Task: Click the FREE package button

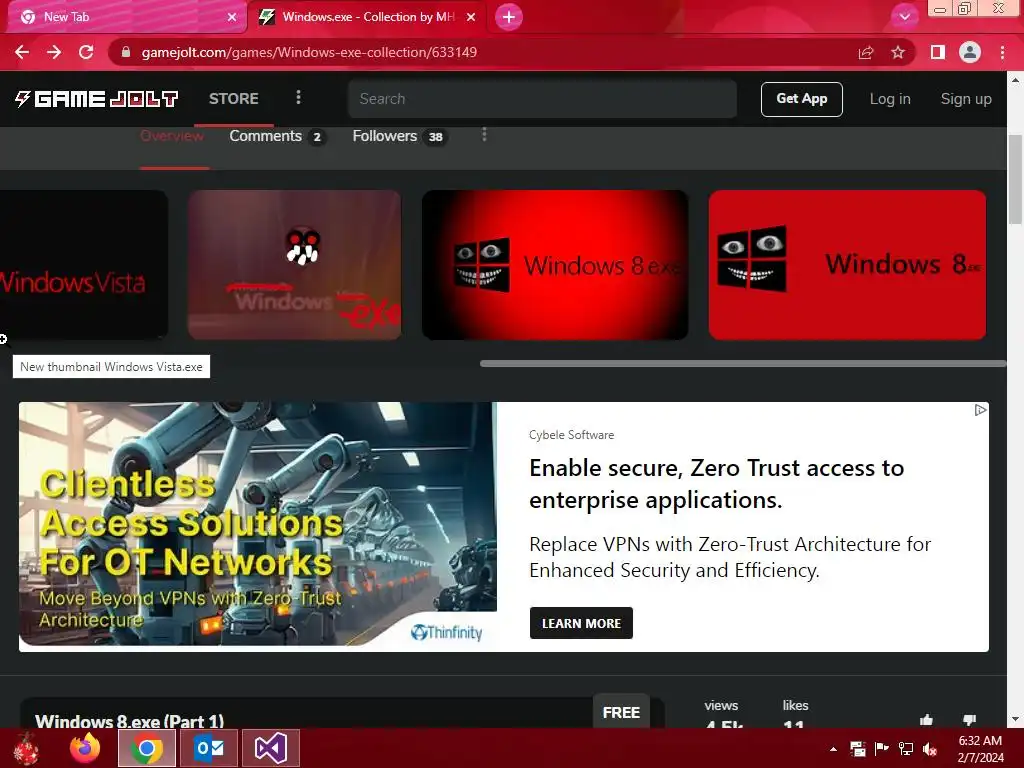Action: click(x=621, y=712)
